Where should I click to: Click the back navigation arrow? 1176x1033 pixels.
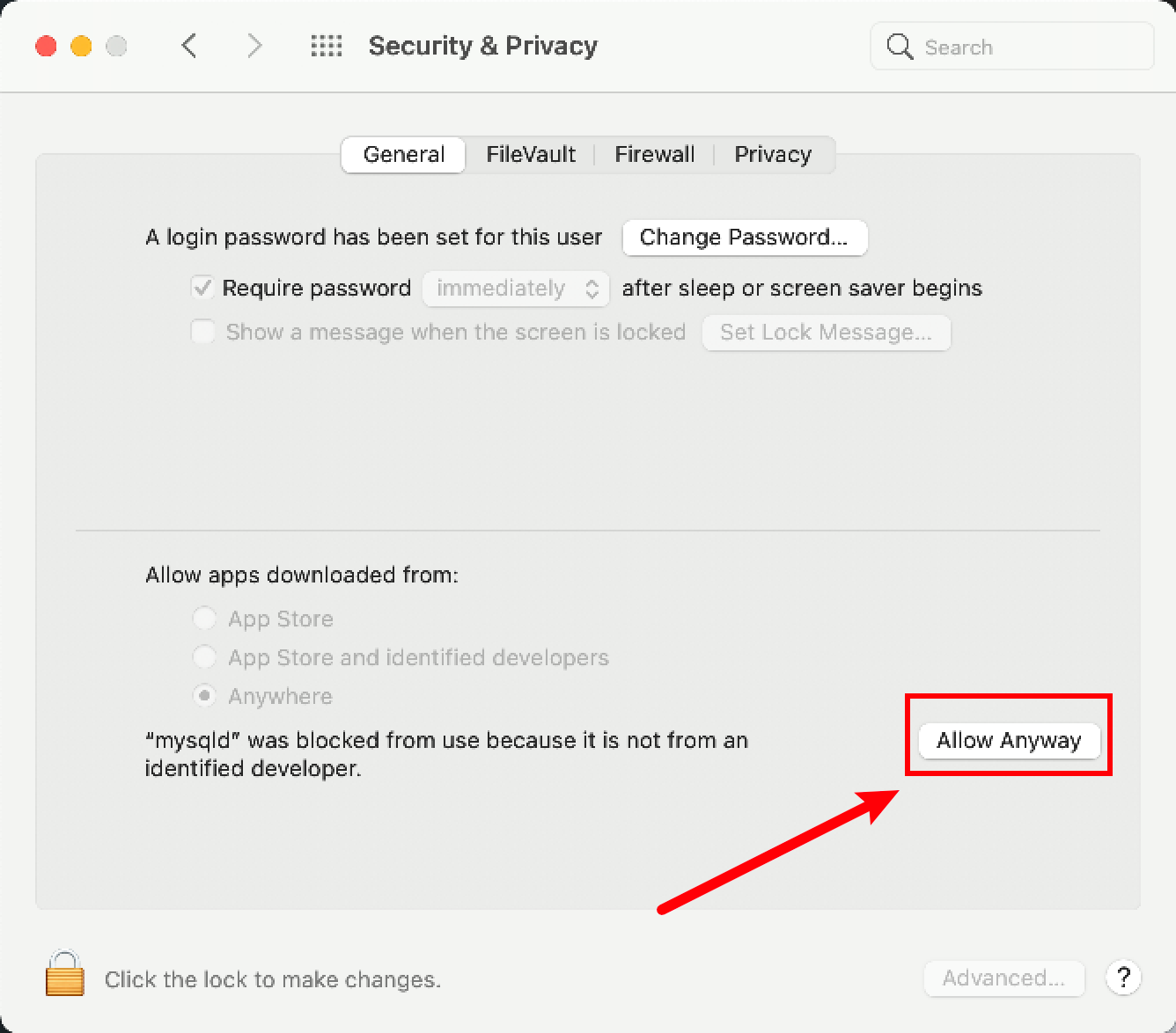[x=189, y=46]
